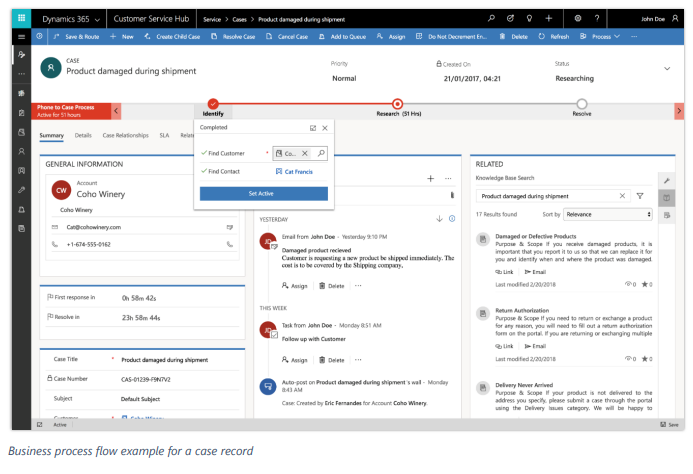Assign the Email from John Doe item
This screenshot has width=693, height=474.
(295, 286)
